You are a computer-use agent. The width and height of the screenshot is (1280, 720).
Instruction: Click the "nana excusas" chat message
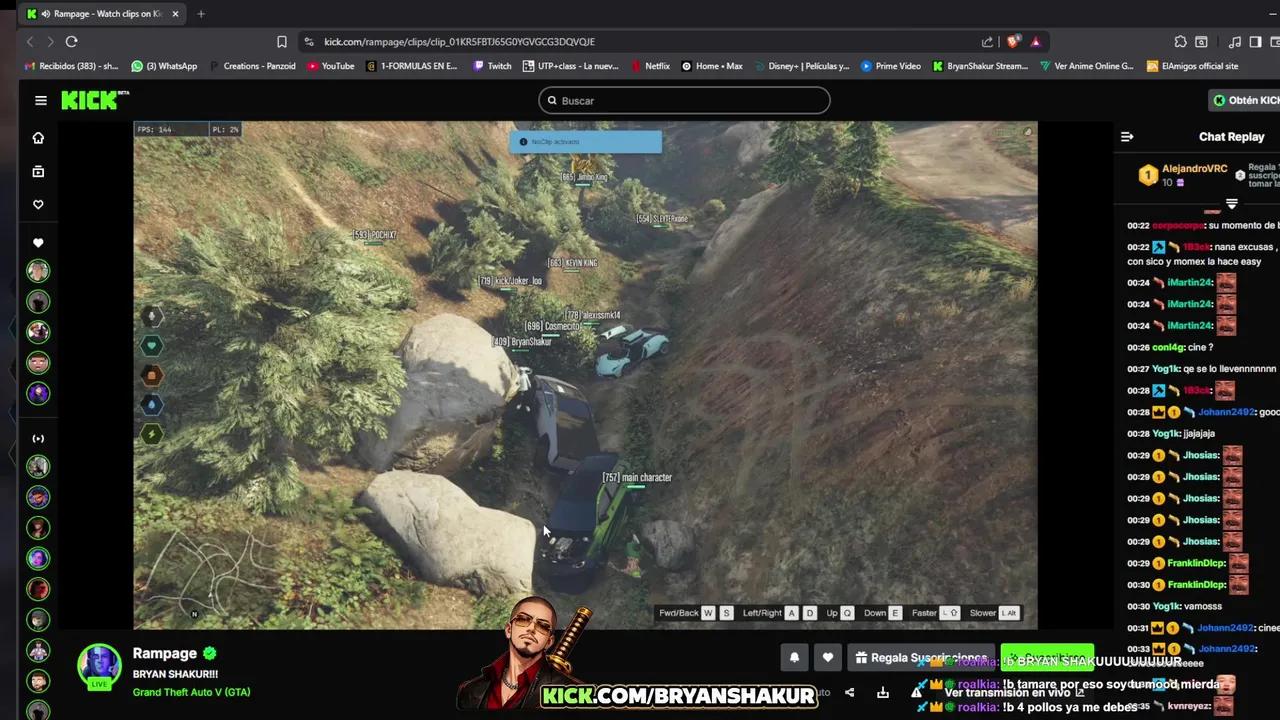(x=1200, y=254)
